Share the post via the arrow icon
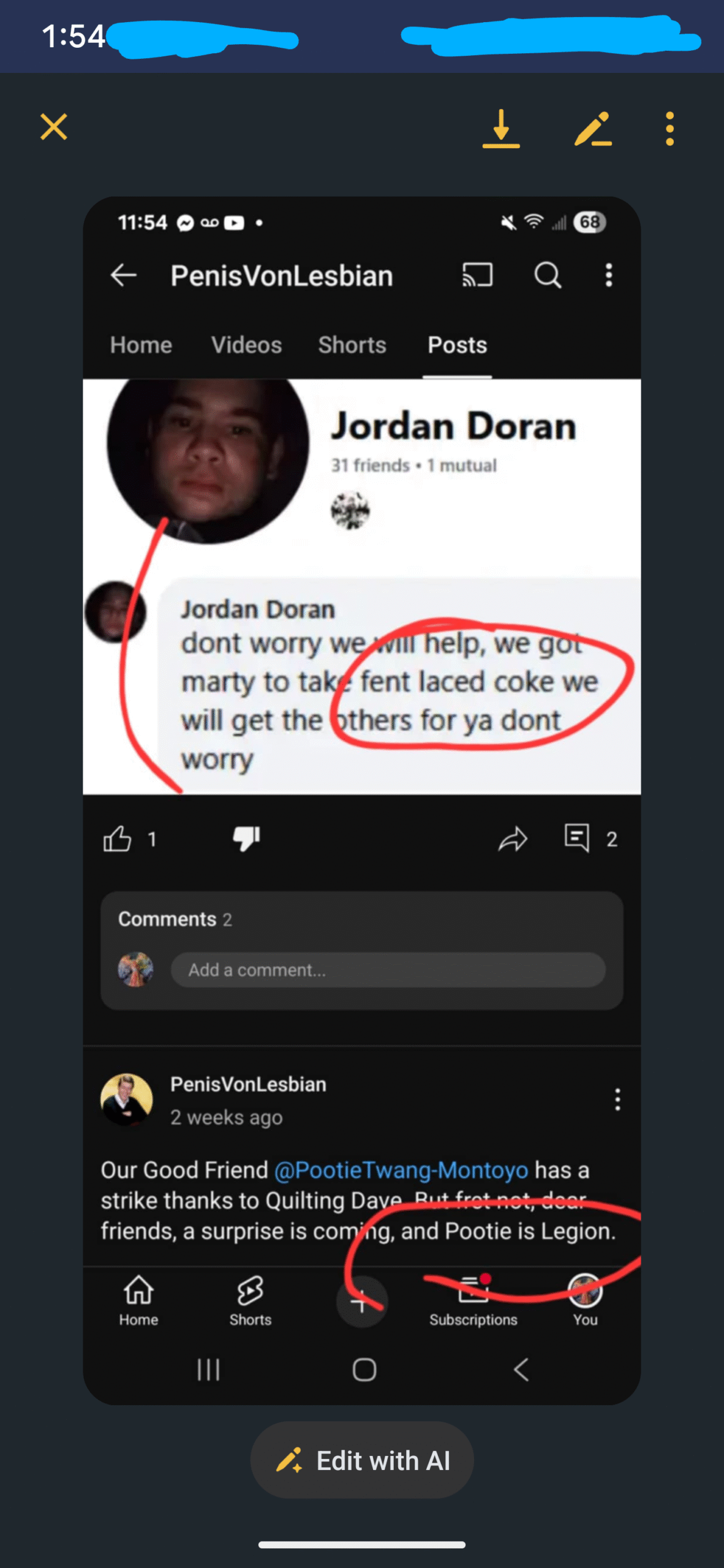The height and width of the screenshot is (1568, 724). (513, 839)
